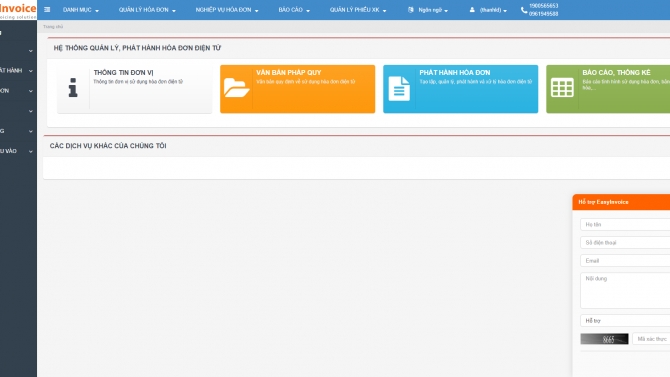Click the Trang chủ breadcrumb
Viewport: 670px width, 377px height.
(53, 27)
